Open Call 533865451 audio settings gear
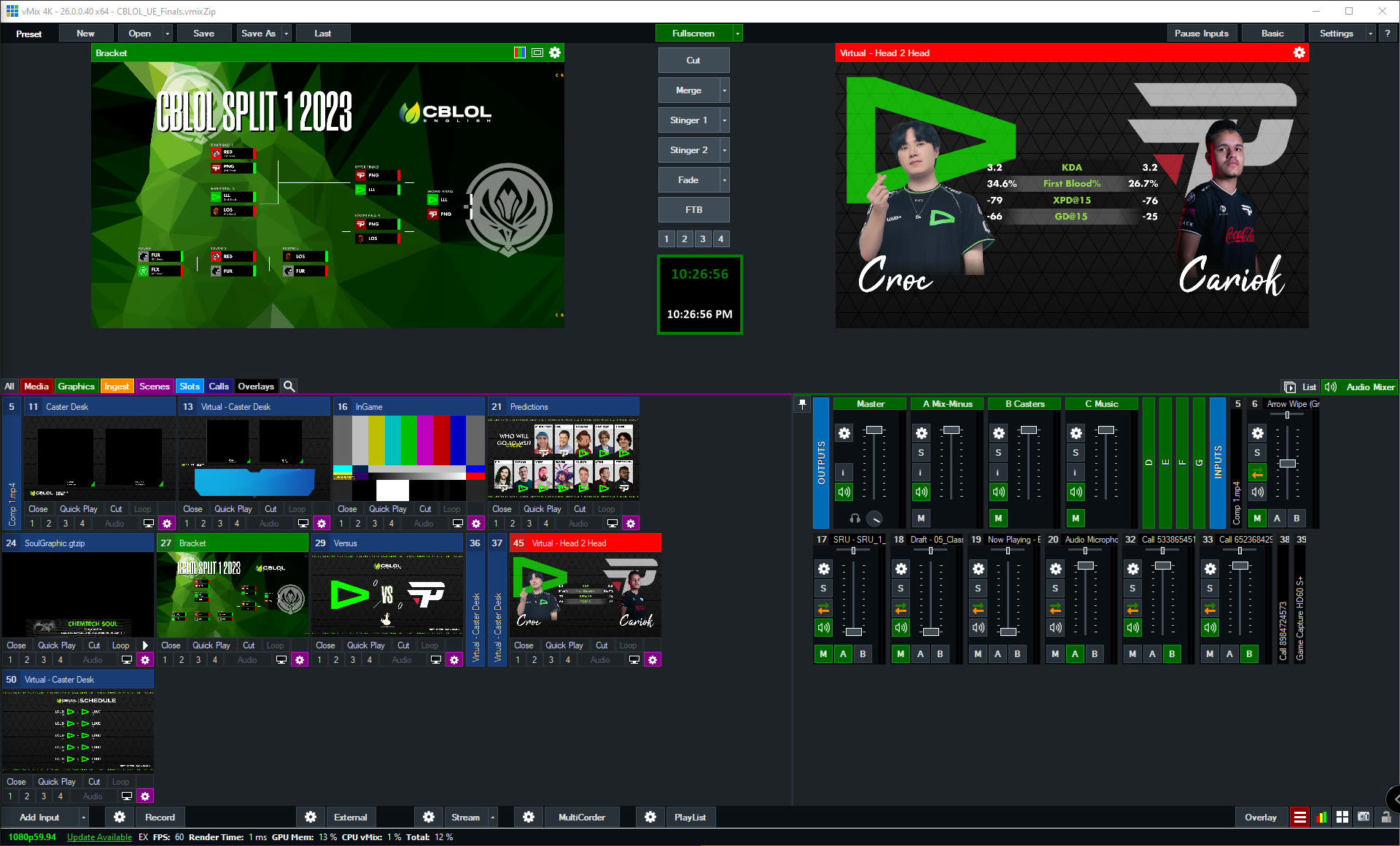The width and height of the screenshot is (1400, 846). (x=1132, y=569)
